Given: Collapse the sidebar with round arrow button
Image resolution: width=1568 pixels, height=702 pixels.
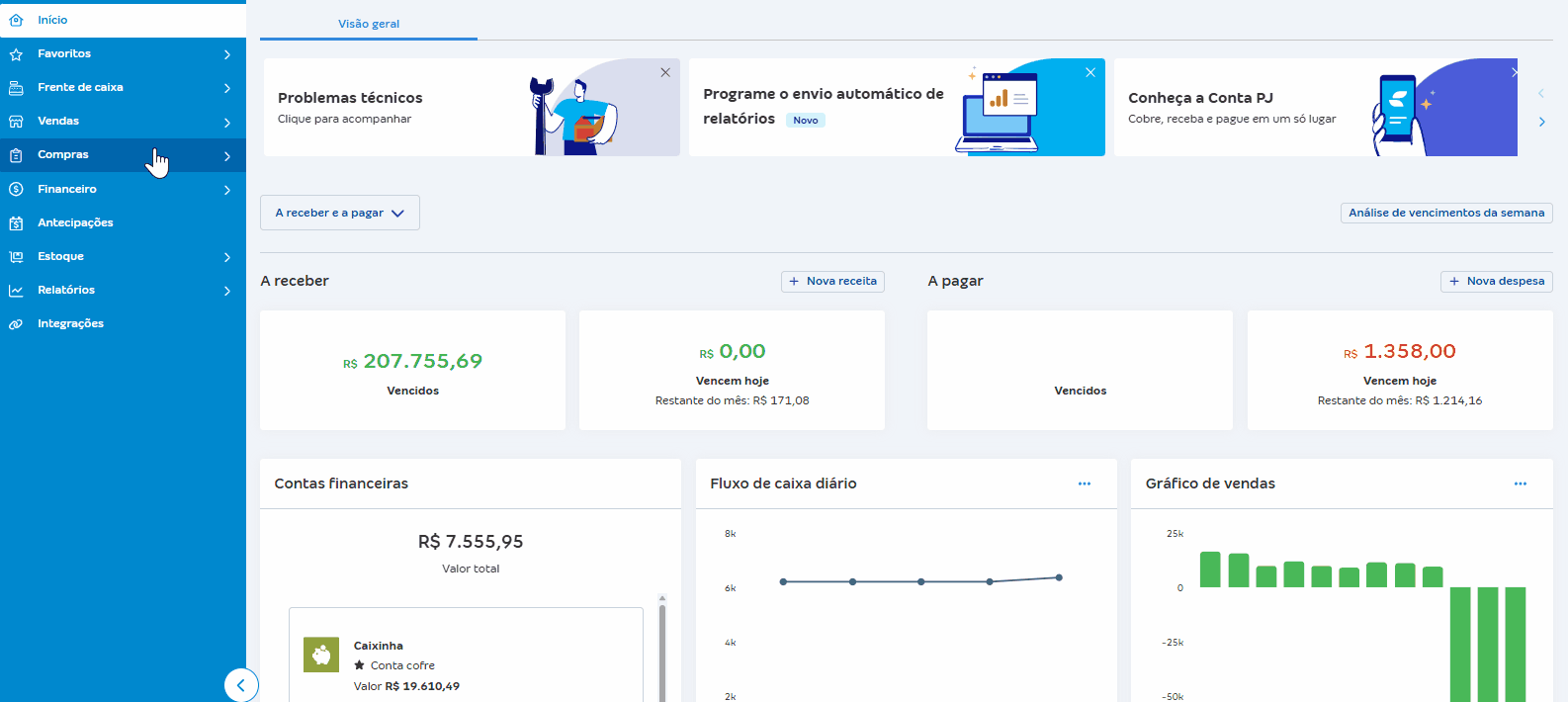Looking at the screenshot, I should point(241,685).
